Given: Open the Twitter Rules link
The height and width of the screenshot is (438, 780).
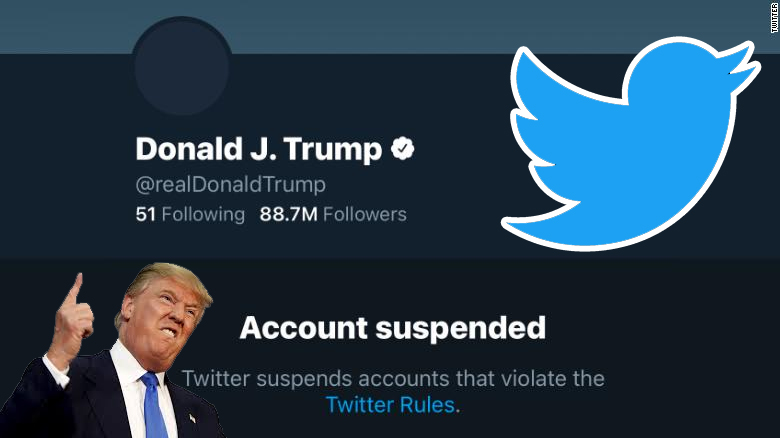Looking at the screenshot, I should 391,405.
